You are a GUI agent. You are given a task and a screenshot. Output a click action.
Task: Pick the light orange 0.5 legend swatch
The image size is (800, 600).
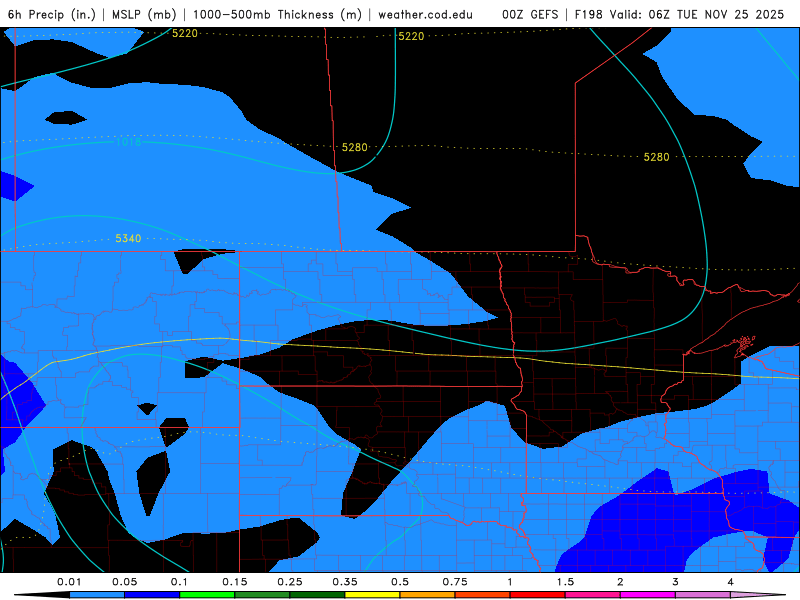(x=428, y=595)
